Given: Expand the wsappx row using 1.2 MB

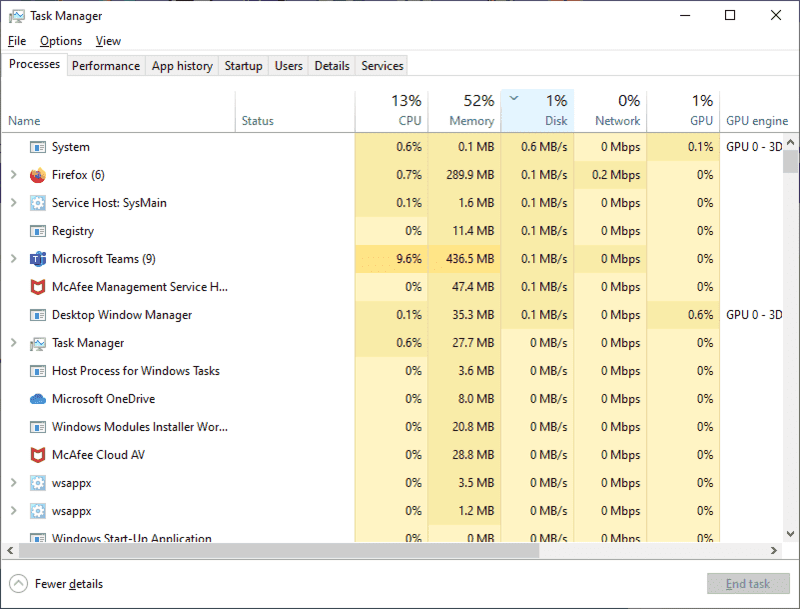Looking at the screenshot, I should (14, 511).
